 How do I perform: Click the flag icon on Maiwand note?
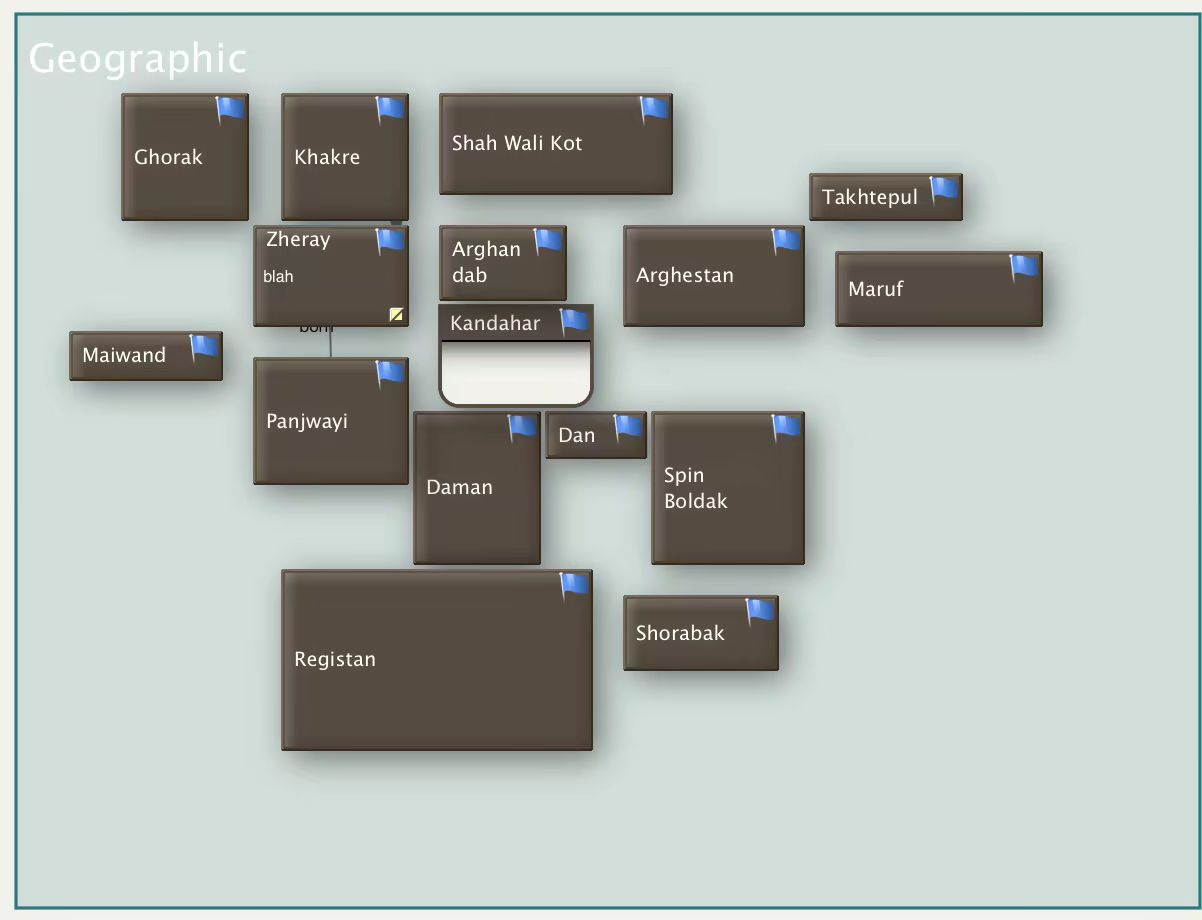204,347
